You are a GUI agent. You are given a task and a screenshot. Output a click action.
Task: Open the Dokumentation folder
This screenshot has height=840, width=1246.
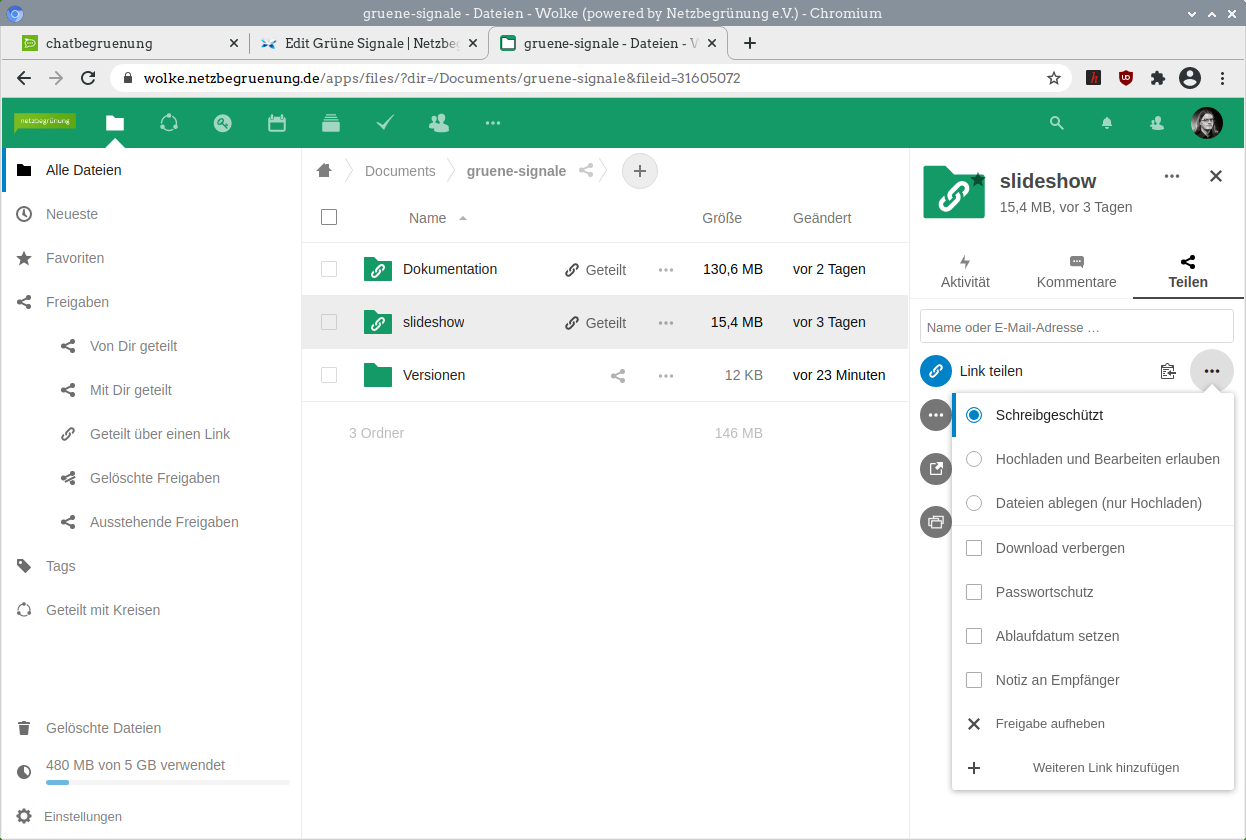450,269
